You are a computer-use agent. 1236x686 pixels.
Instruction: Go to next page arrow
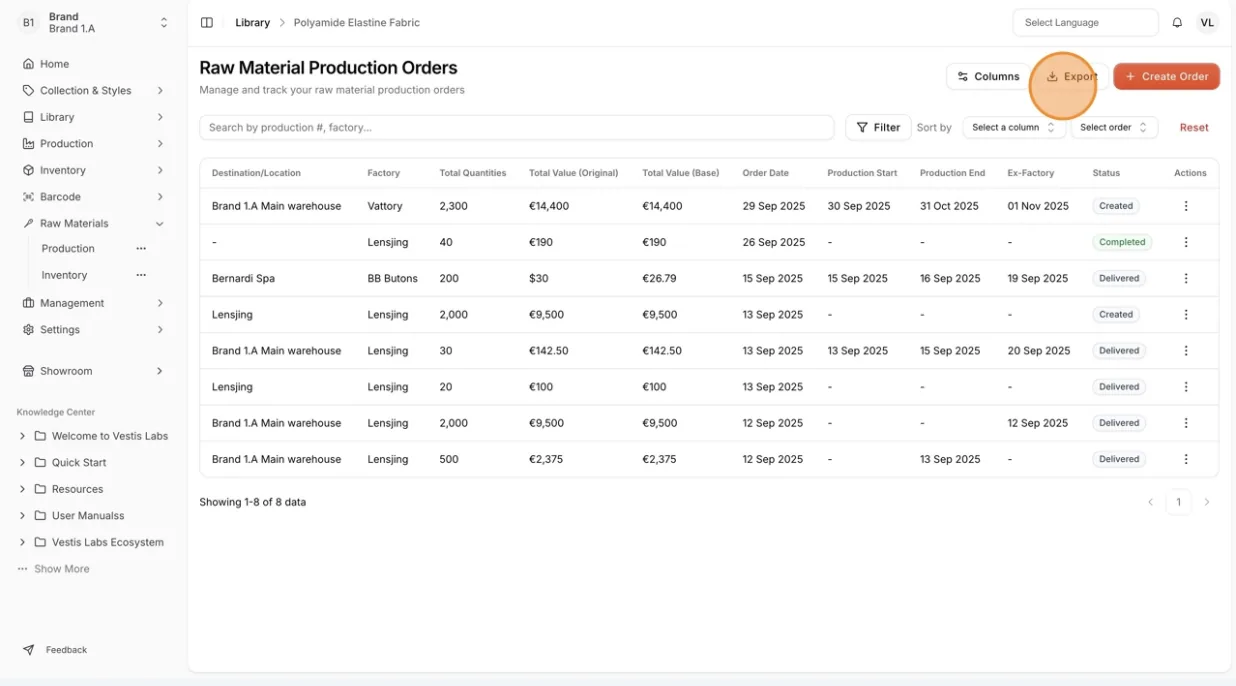coord(1207,502)
